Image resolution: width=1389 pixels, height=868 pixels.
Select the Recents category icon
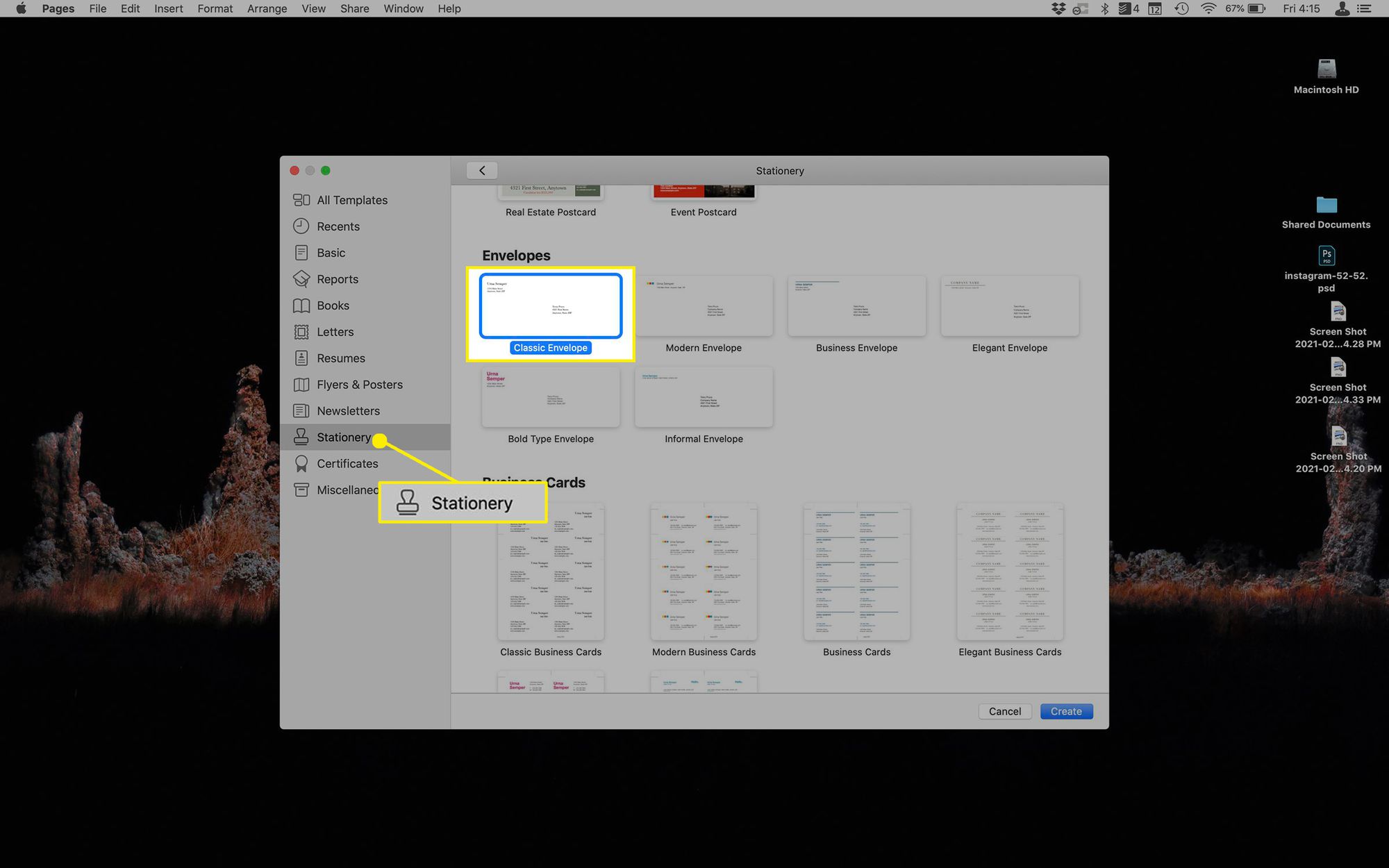coord(301,226)
